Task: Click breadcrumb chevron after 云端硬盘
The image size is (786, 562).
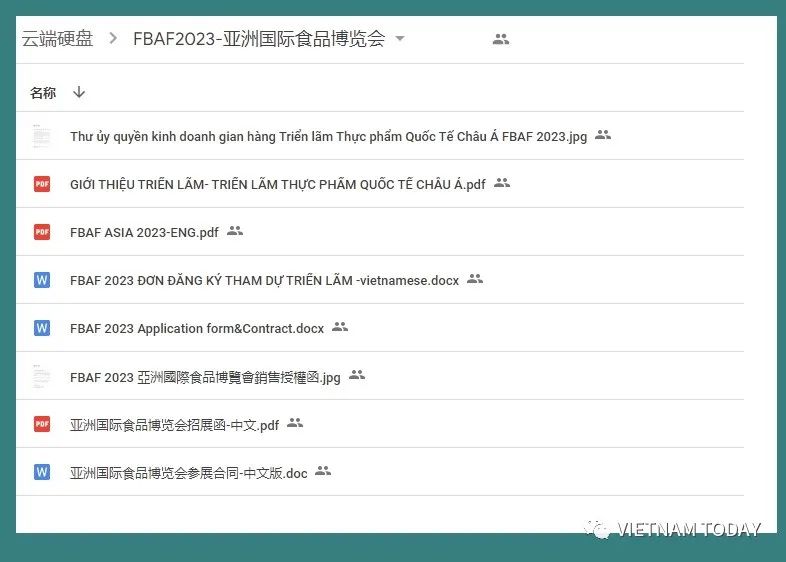Action: pyautogui.click(x=113, y=39)
